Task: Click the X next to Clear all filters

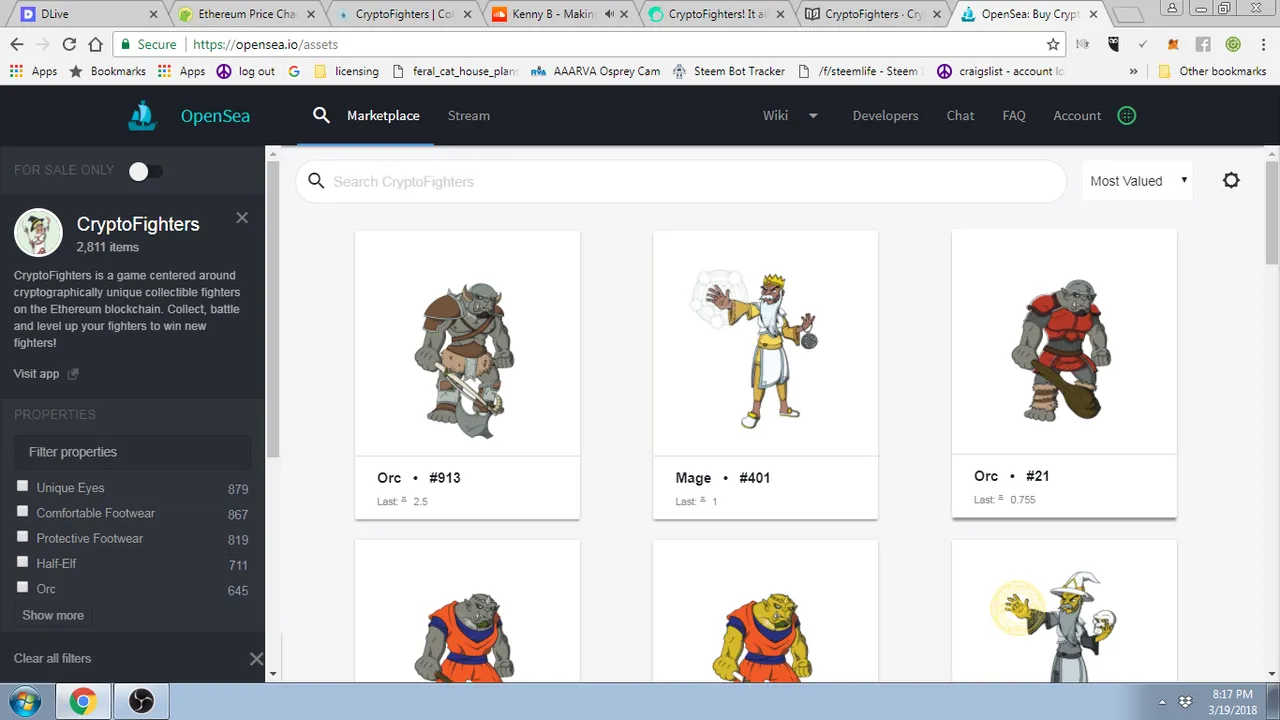Action: click(x=256, y=659)
